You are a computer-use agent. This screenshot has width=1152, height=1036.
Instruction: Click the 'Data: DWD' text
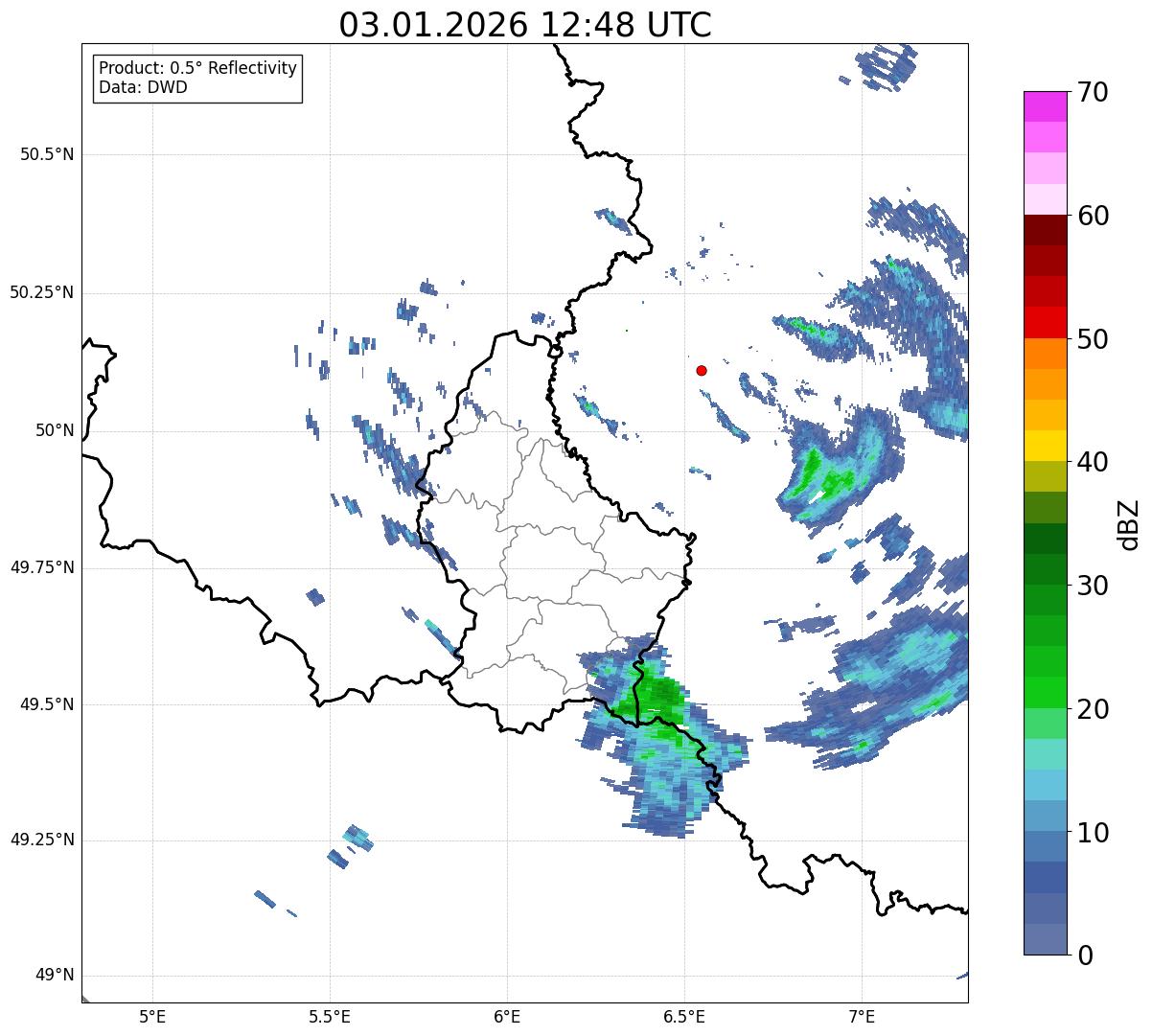(143, 87)
